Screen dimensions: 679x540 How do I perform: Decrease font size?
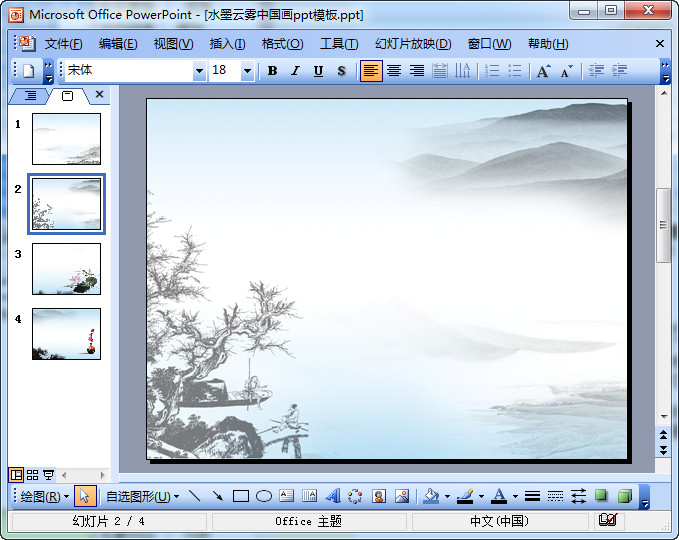(x=566, y=71)
